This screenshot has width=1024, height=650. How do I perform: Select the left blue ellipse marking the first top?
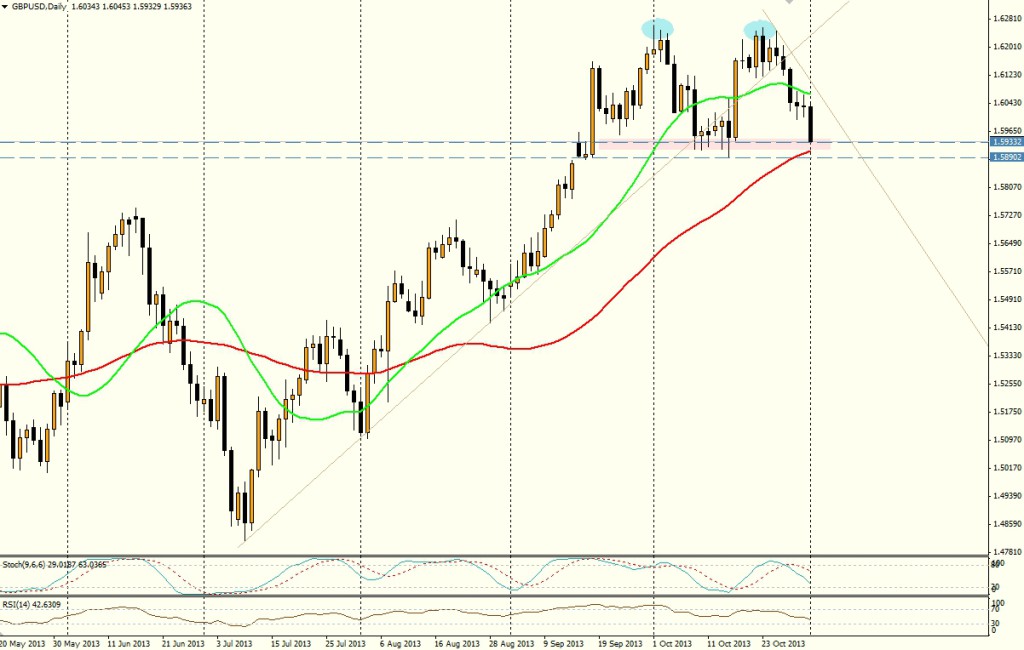pos(656,28)
